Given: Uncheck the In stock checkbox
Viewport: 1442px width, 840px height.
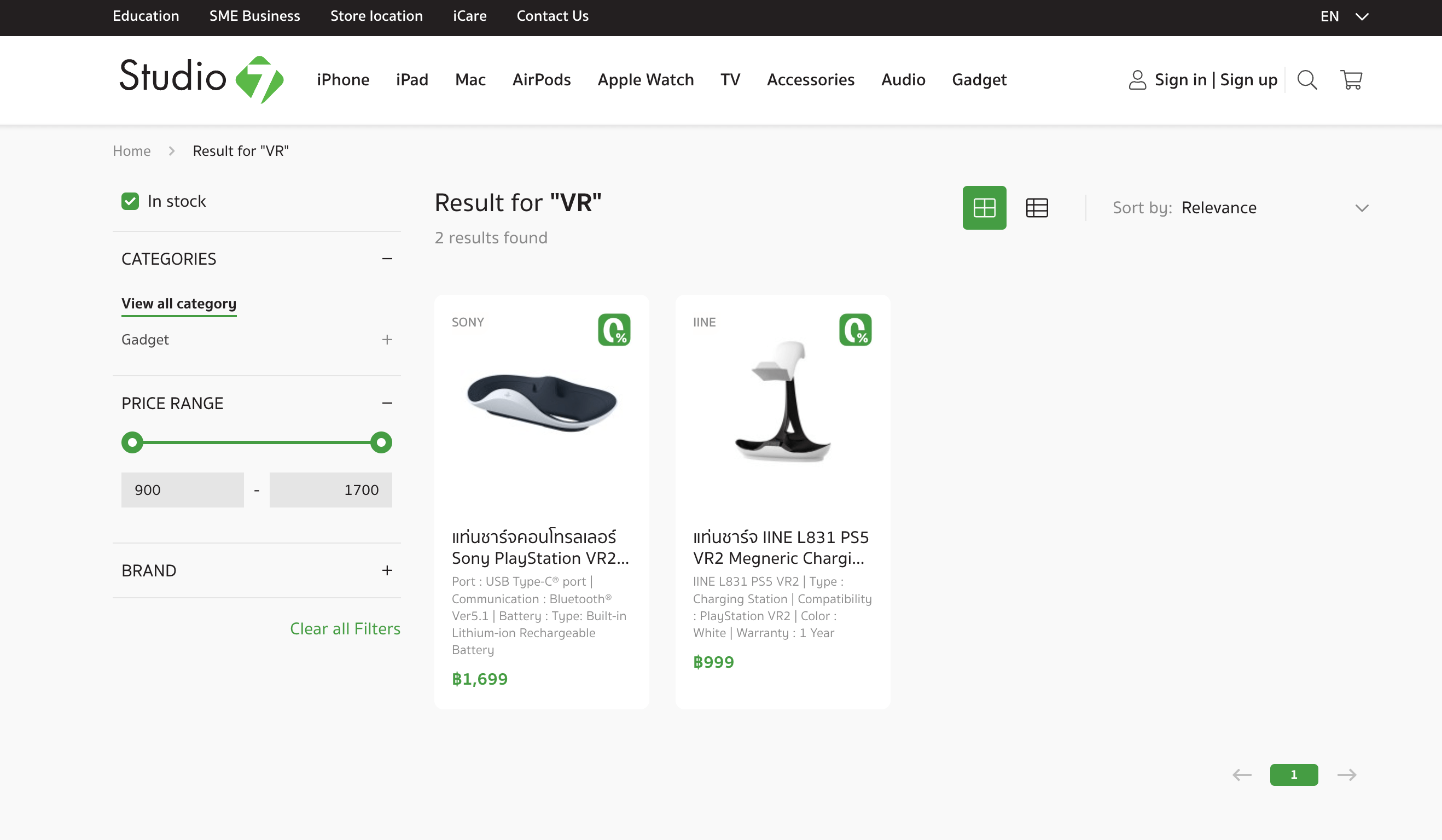Looking at the screenshot, I should 130,201.
